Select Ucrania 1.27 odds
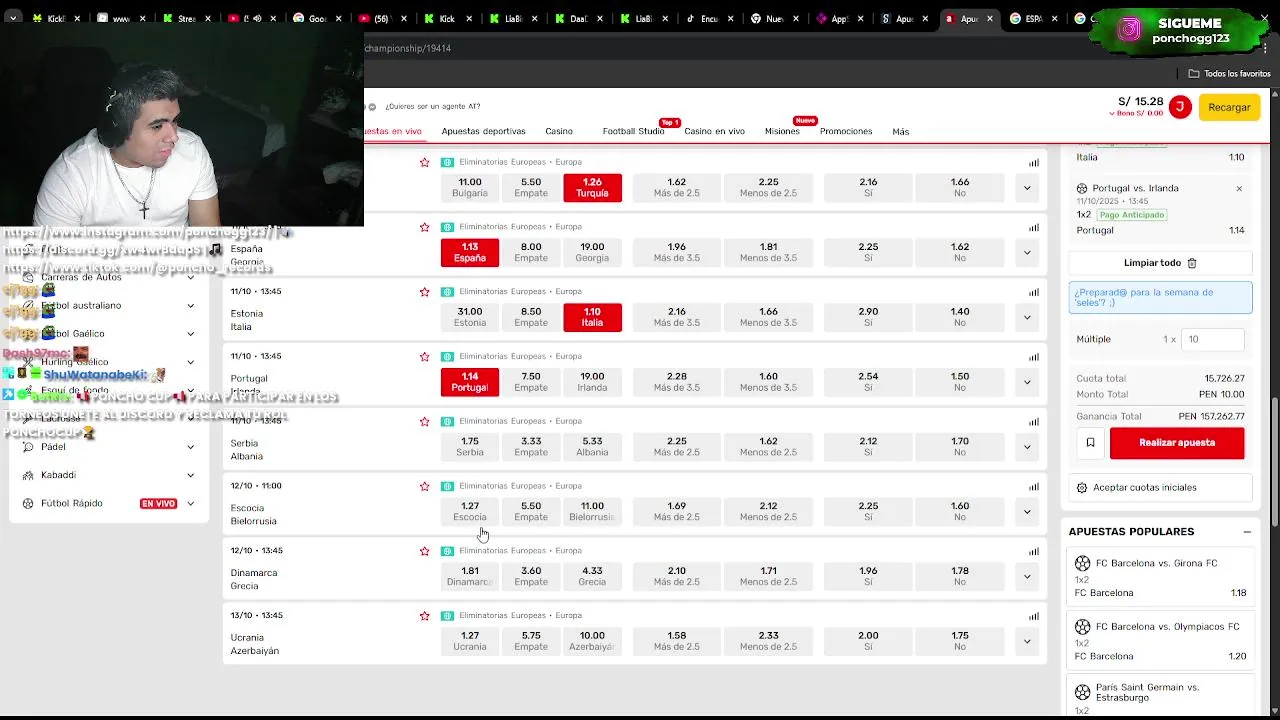The width and height of the screenshot is (1280, 720). click(x=470, y=641)
